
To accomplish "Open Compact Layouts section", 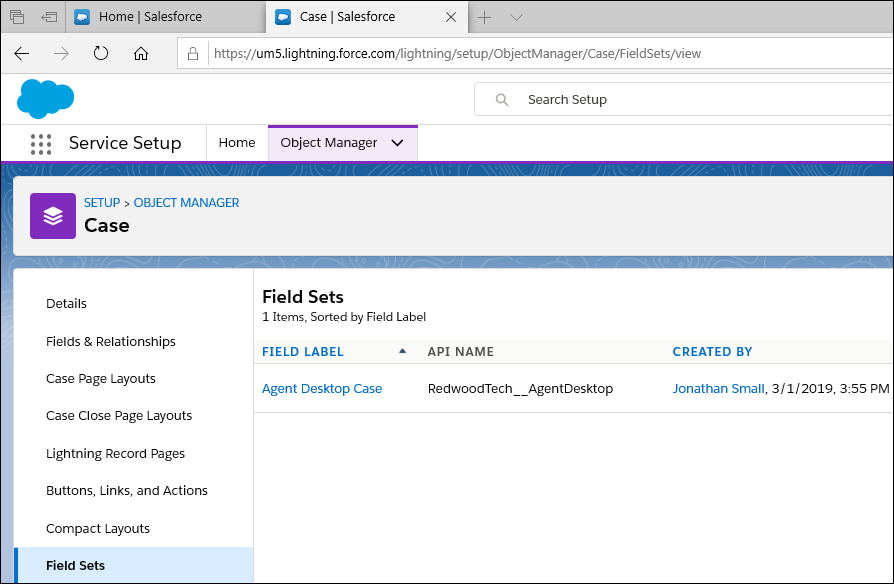I will click(x=98, y=529).
